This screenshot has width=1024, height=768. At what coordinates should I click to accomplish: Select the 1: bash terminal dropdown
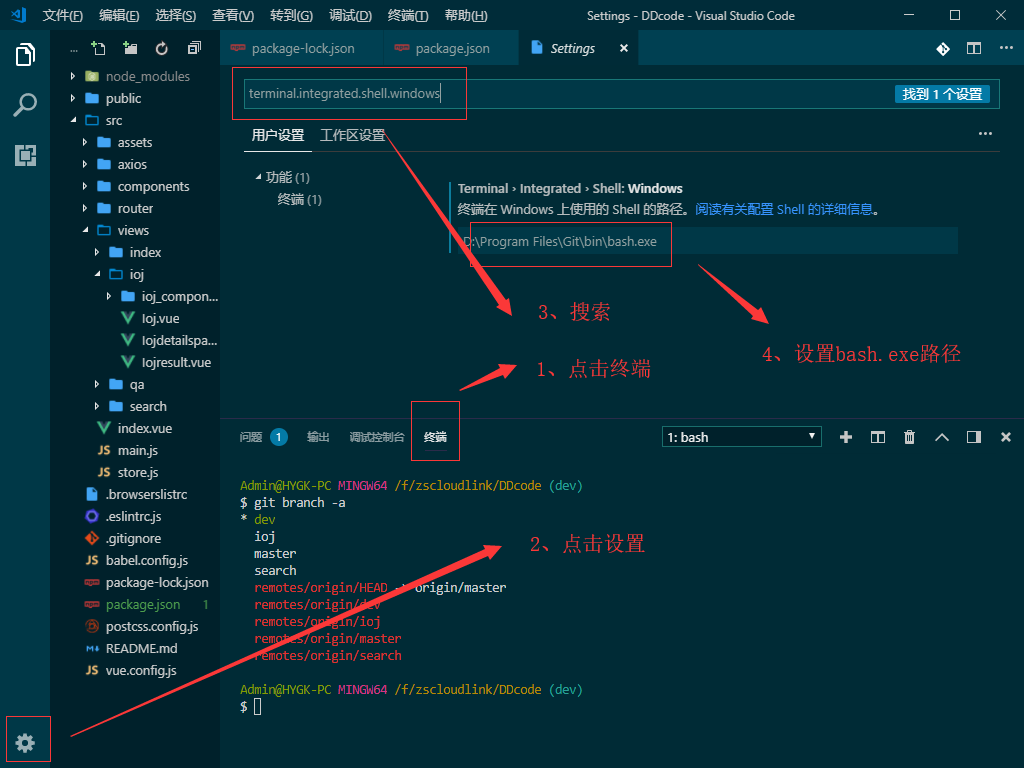(741, 437)
